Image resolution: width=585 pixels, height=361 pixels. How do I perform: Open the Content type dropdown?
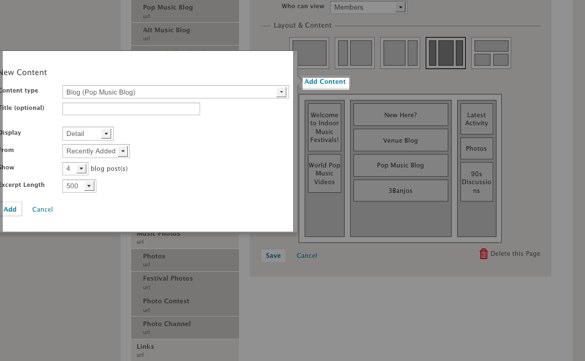pyautogui.click(x=175, y=92)
